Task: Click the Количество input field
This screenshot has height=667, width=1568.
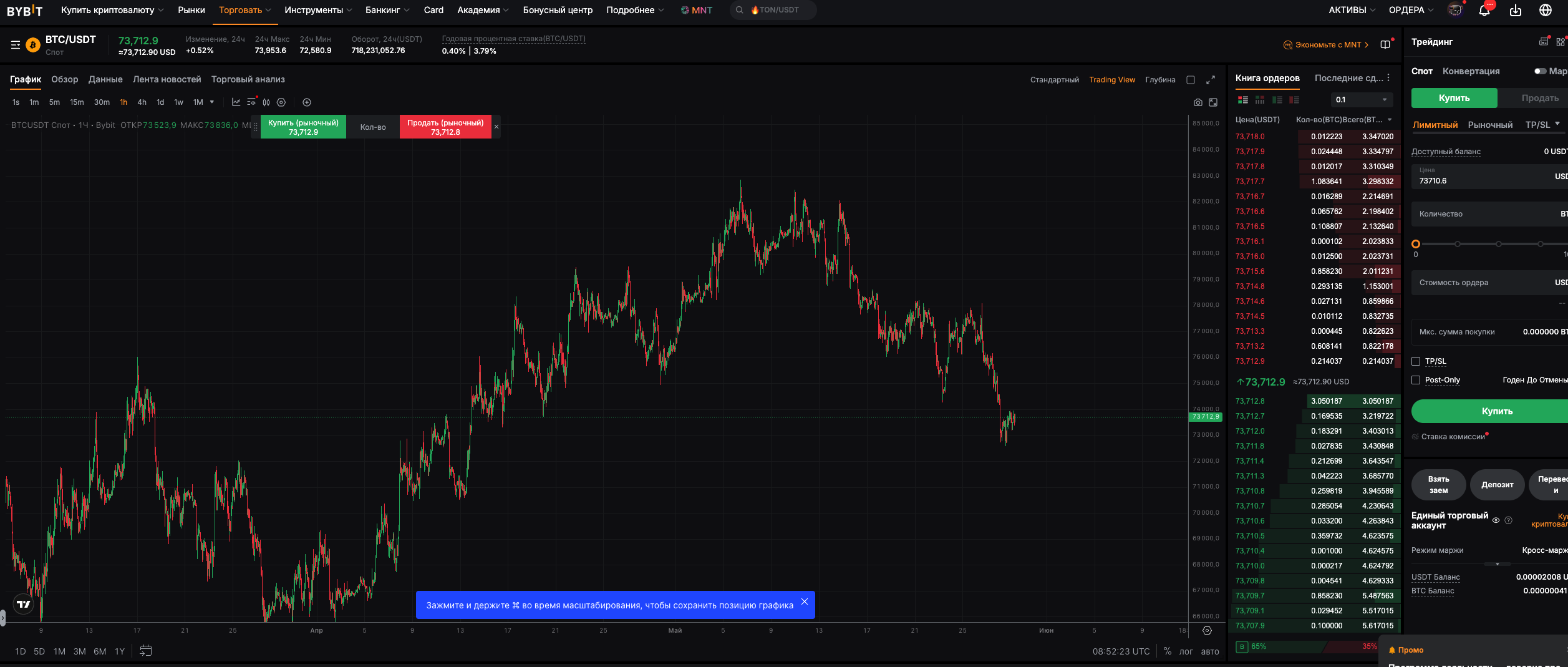Action: pyautogui.click(x=1489, y=214)
